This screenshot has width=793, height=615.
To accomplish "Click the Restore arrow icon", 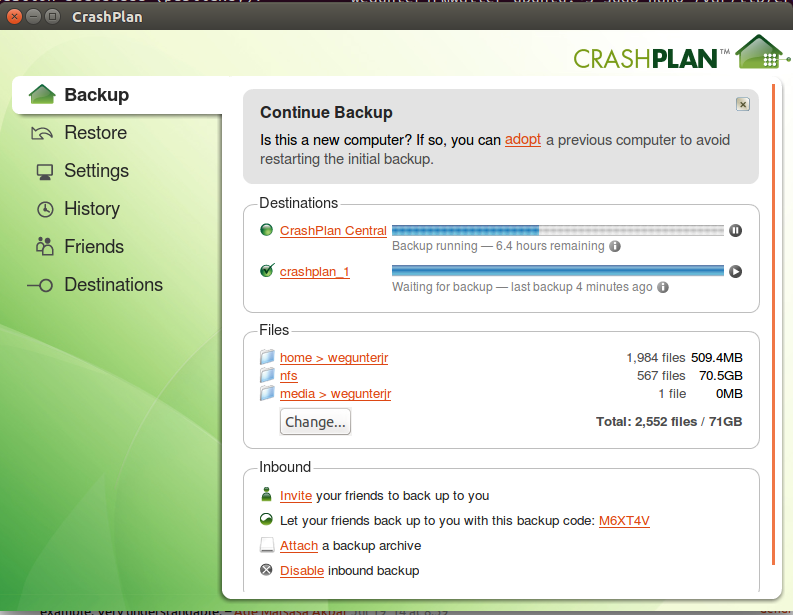I will [42, 133].
